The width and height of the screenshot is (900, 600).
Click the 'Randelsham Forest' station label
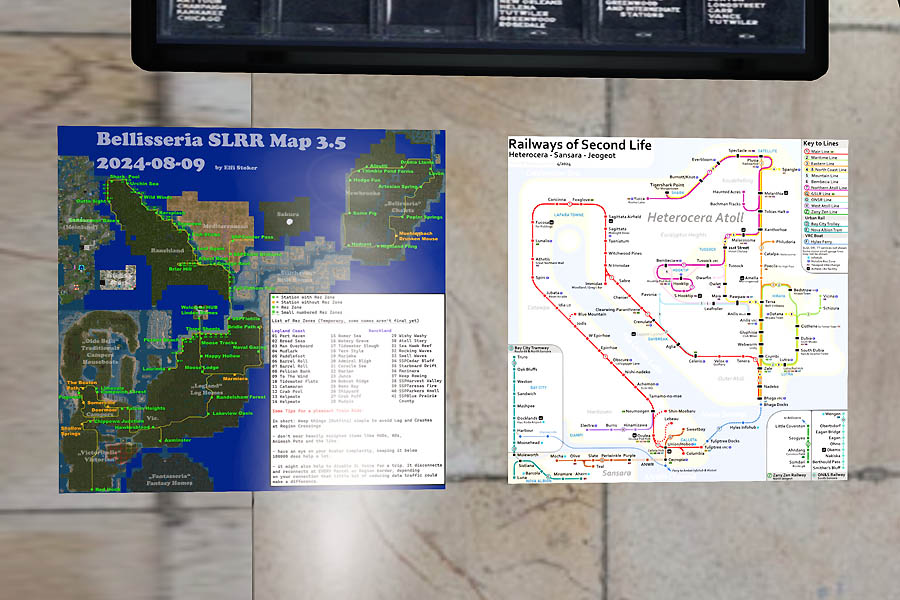click(241, 397)
